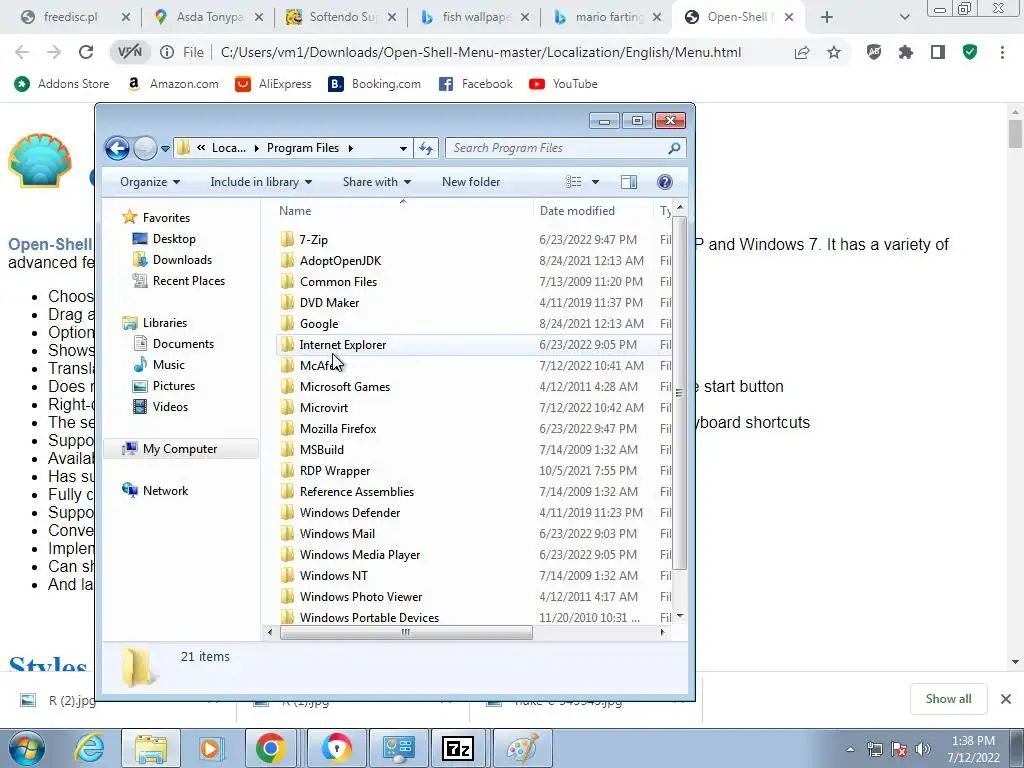Click the Search Program Files box

coord(566,148)
